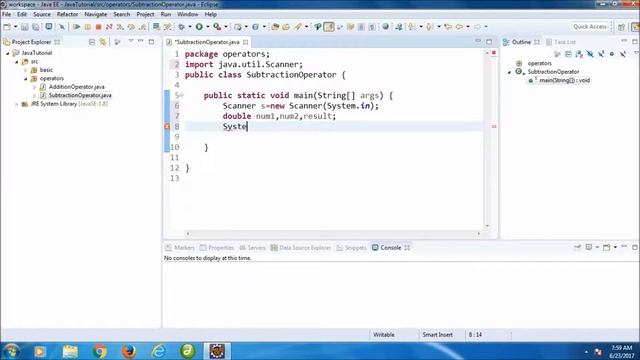Click the error marker on line 8
Viewport: 640px width, 360px height.
pos(167,127)
